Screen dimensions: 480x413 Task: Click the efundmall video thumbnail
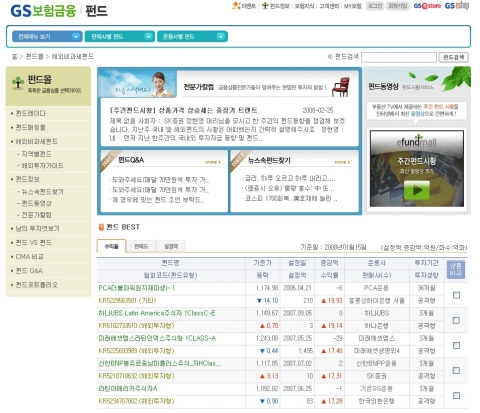(417, 168)
